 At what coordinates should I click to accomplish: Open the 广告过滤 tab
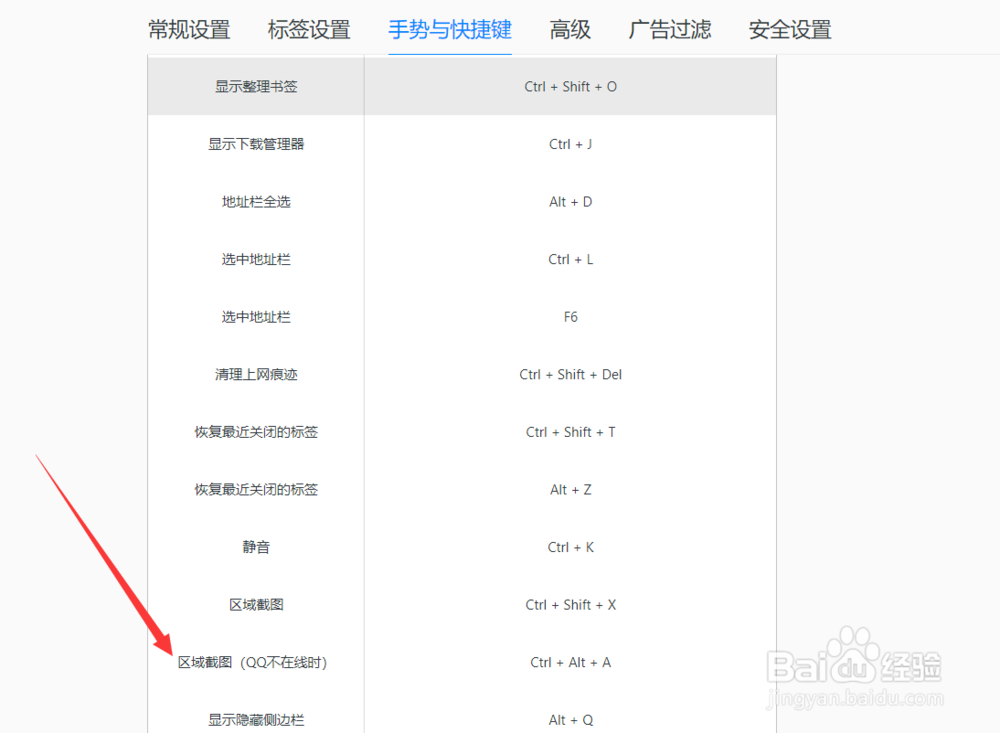(x=670, y=30)
